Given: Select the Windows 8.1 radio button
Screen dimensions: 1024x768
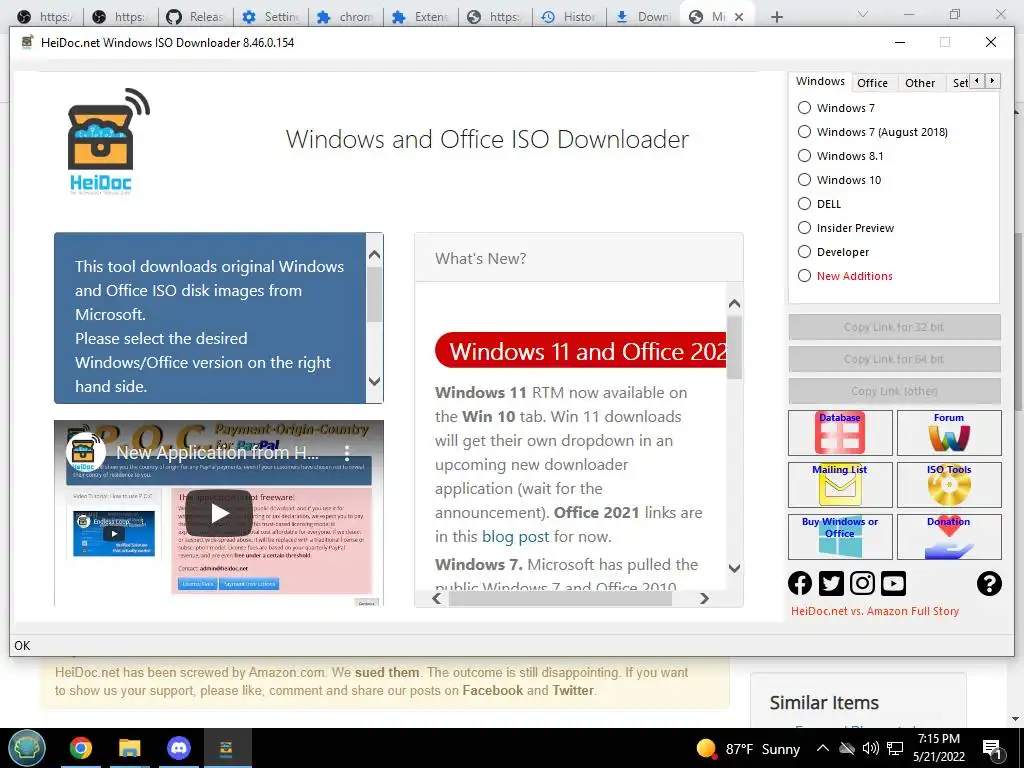Looking at the screenshot, I should click(805, 156).
